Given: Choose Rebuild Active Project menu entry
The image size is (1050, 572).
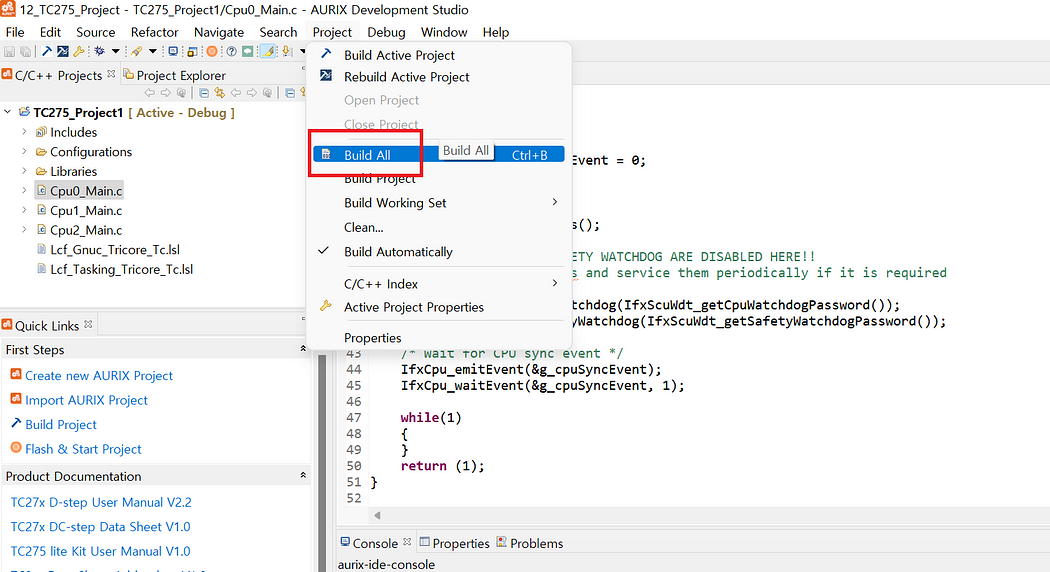Looking at the screenshot, I should click(439, 77).
